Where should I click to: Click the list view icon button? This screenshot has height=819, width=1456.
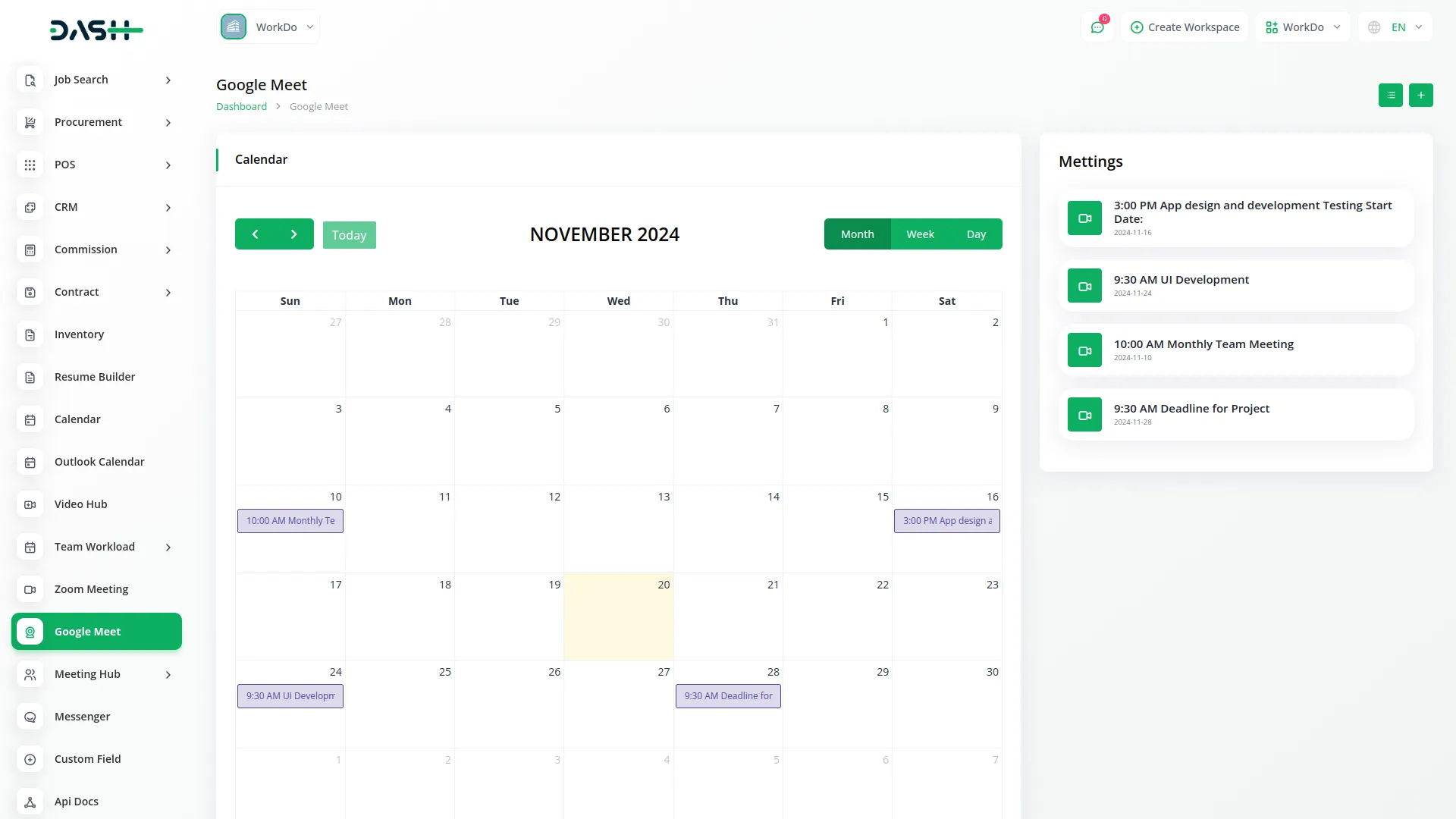1390,95
